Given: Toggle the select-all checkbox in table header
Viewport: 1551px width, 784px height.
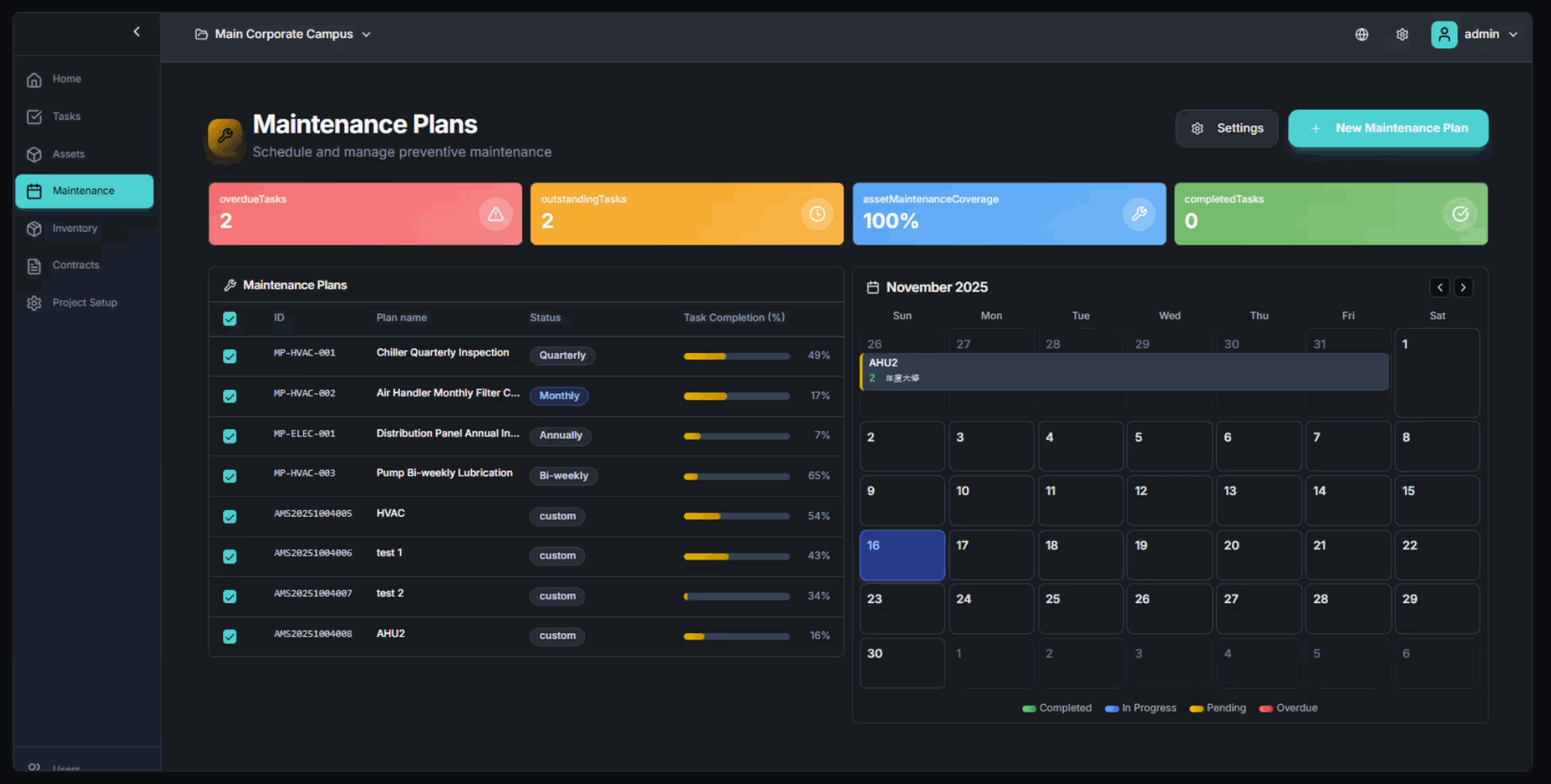Looking at the screenshot, I should (x=230, y=318).
